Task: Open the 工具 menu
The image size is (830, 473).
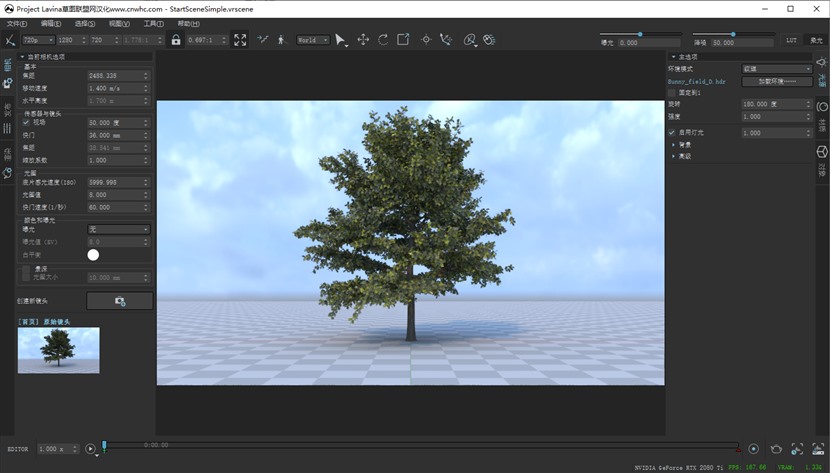Action: tap(153, 23)
